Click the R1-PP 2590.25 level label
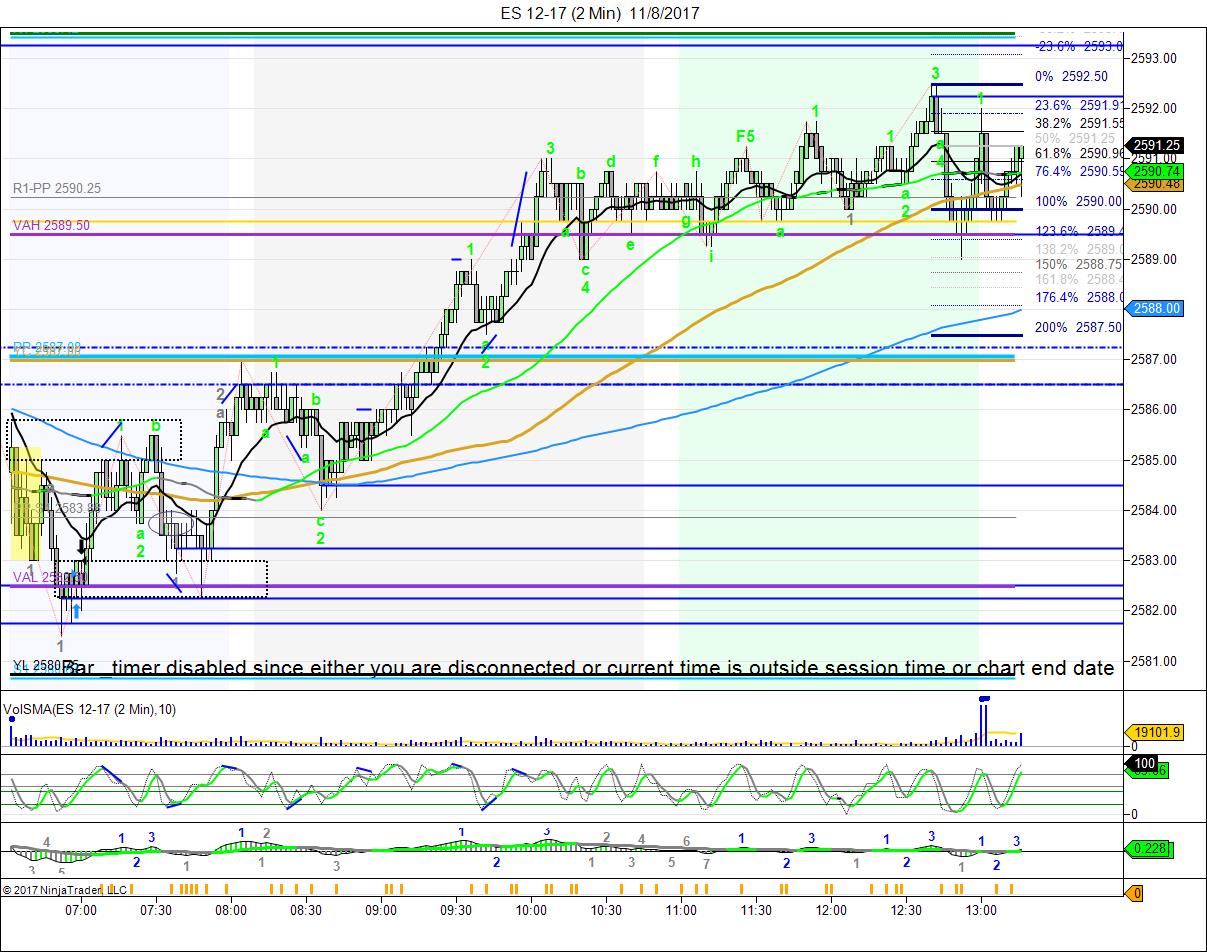The width and height of the screenshot is (1207, 952). 57,188
